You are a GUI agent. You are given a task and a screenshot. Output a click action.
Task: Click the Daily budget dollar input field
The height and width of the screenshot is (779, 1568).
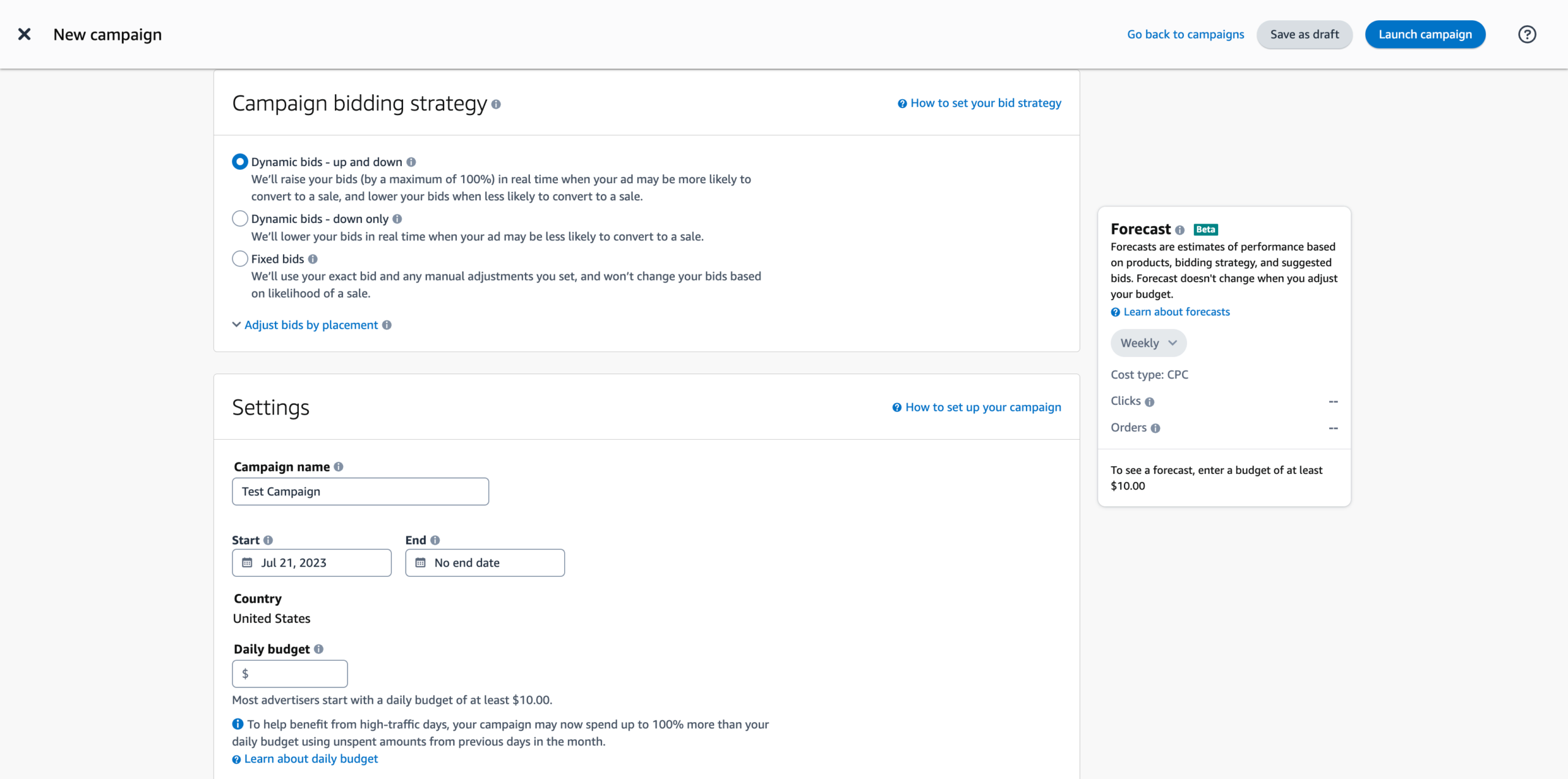pyautogui.click(x=290, y=673)
